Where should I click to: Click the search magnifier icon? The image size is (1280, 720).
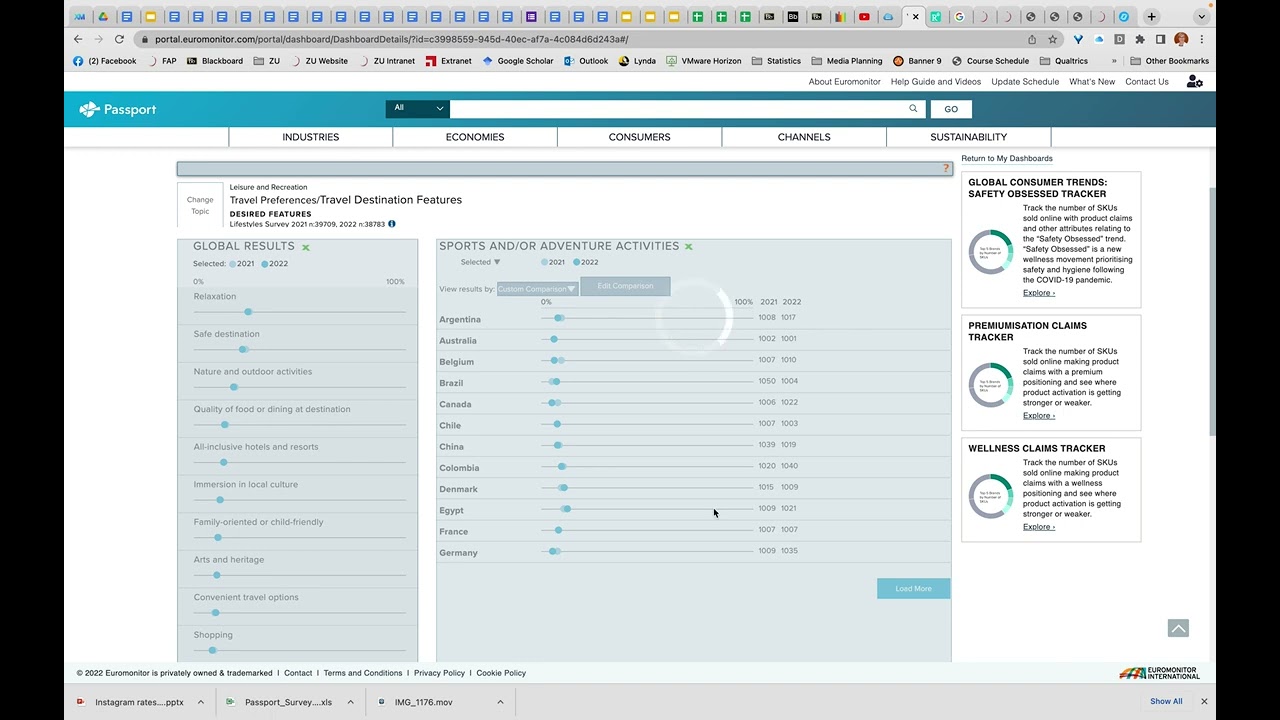tap(913, 108)
